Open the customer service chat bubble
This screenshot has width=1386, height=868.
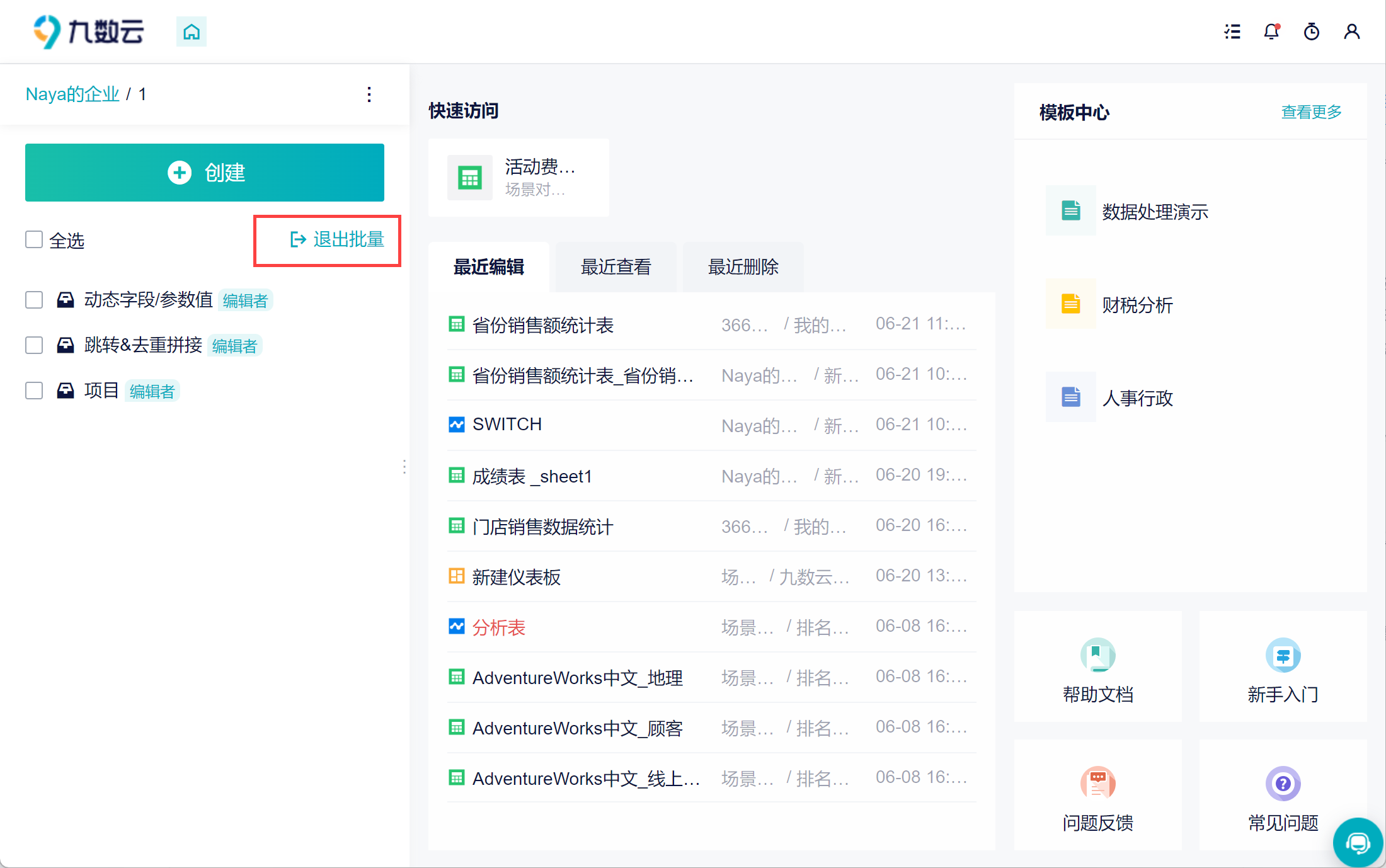coord(1358,842)
